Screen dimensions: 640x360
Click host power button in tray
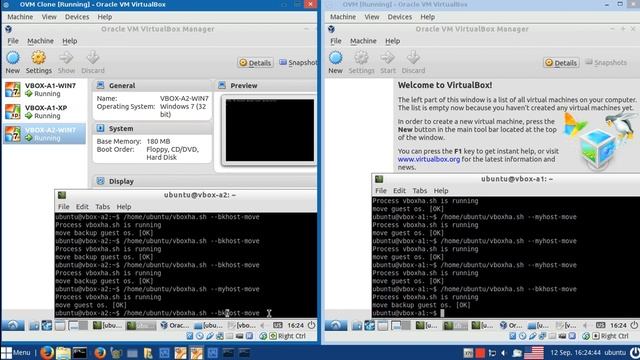pos(634,352)
